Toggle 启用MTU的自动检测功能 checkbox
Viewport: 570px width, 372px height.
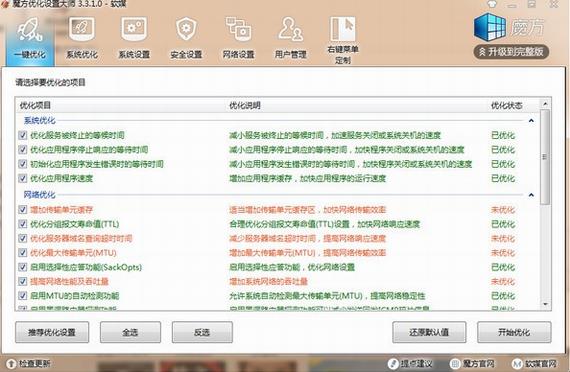coord(23,296)
